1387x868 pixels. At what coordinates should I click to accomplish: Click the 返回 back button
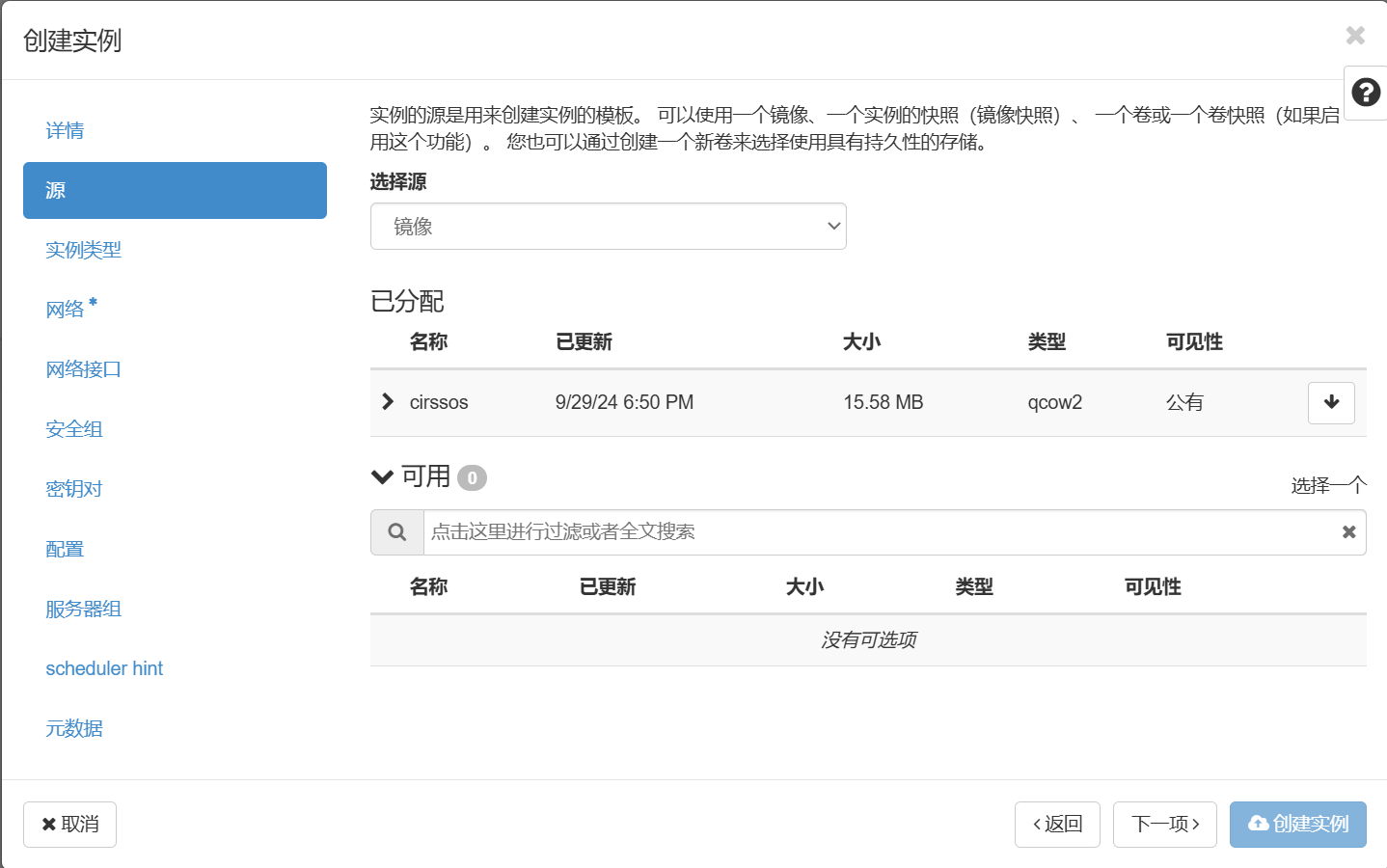[1057, 825]
